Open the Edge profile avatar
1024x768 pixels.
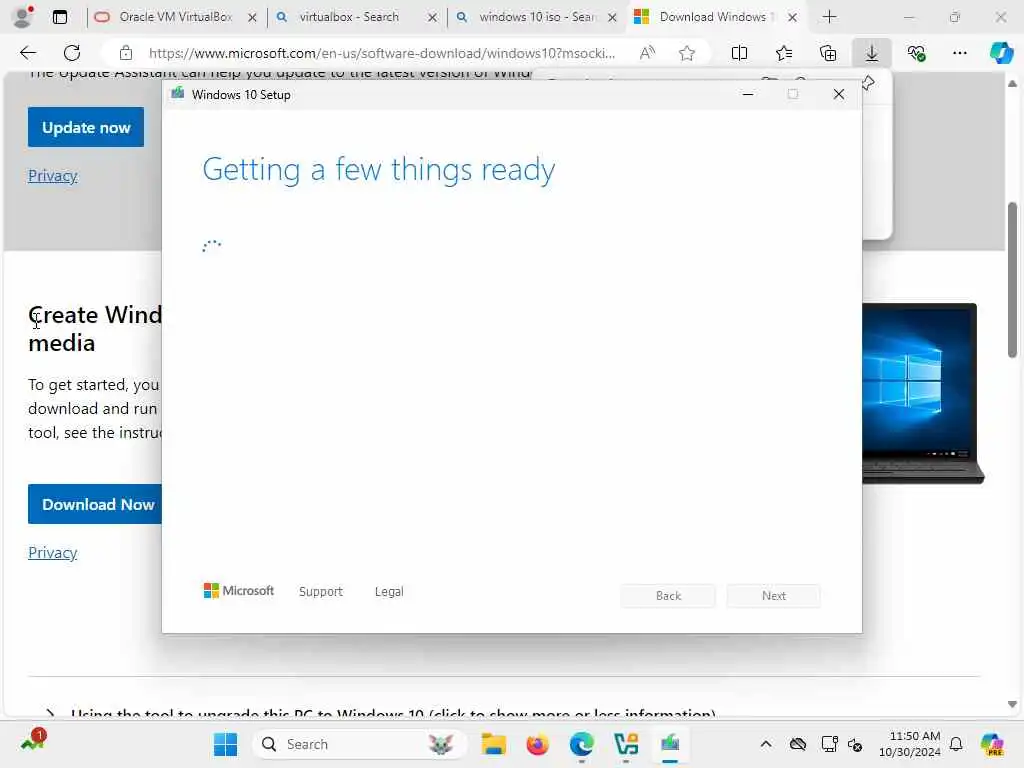click(x=23, y=17)
